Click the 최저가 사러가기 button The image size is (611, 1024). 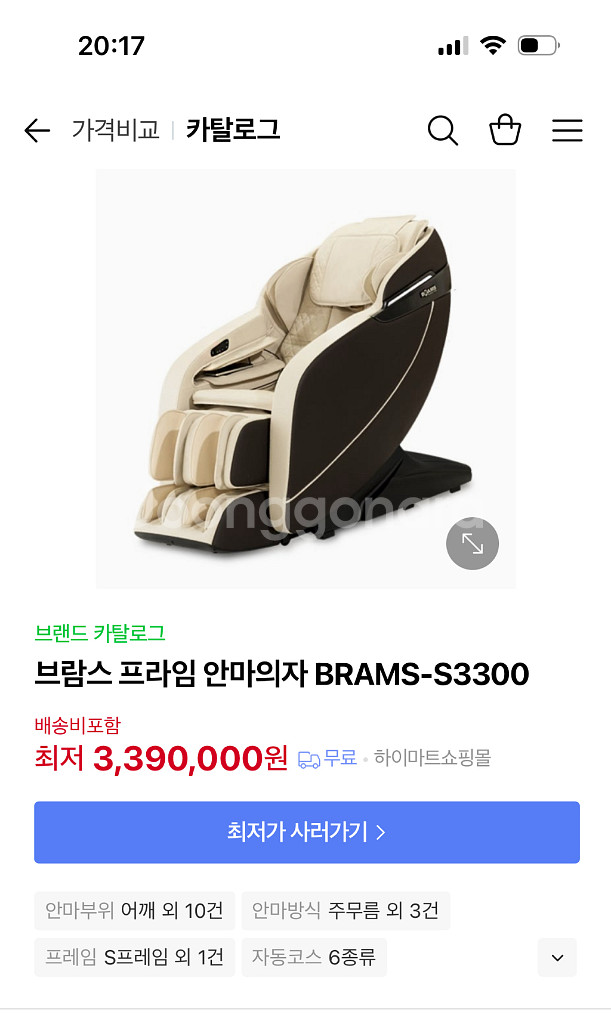pyautogui.click(x=307, y=832)
